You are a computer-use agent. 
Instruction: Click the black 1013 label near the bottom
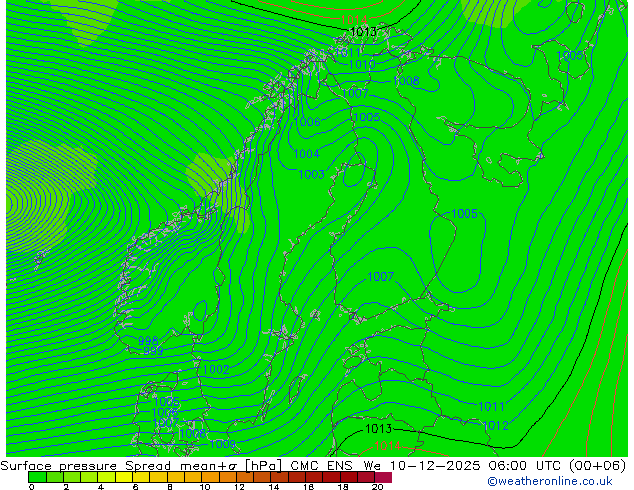click(x=378, y=429)
